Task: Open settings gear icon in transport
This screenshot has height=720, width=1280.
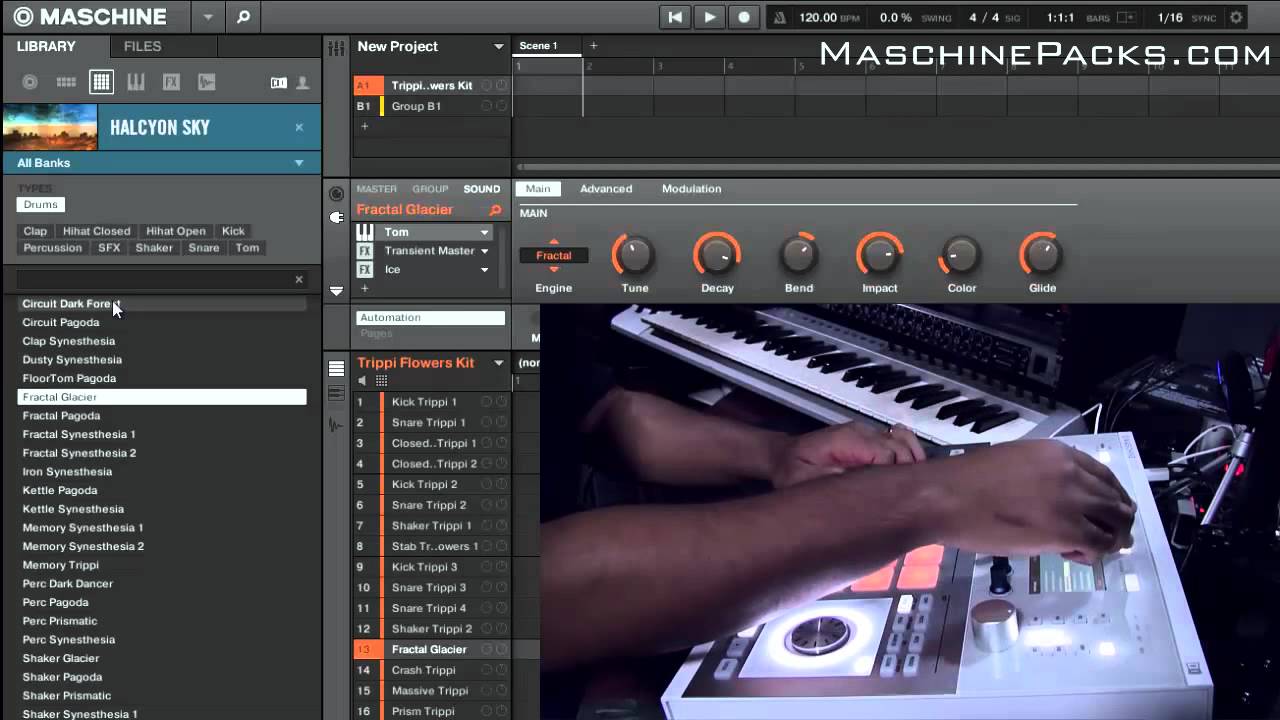Action: (x=1236, y=18)
